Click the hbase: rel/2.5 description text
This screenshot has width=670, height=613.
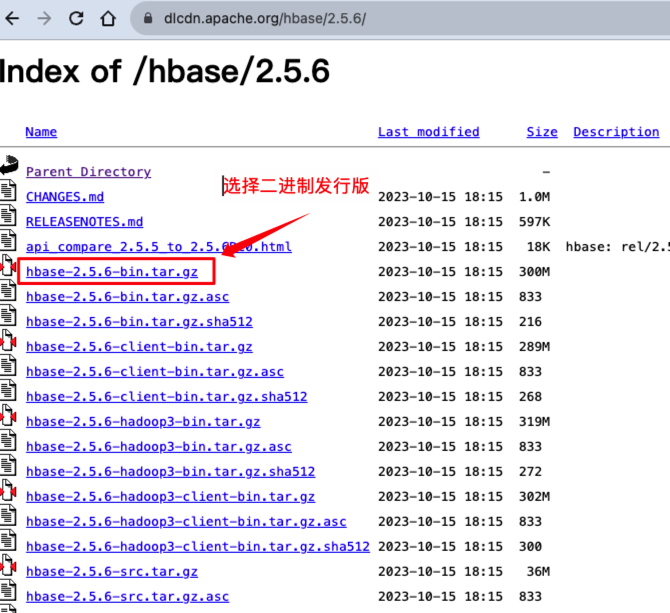(617, 246)
